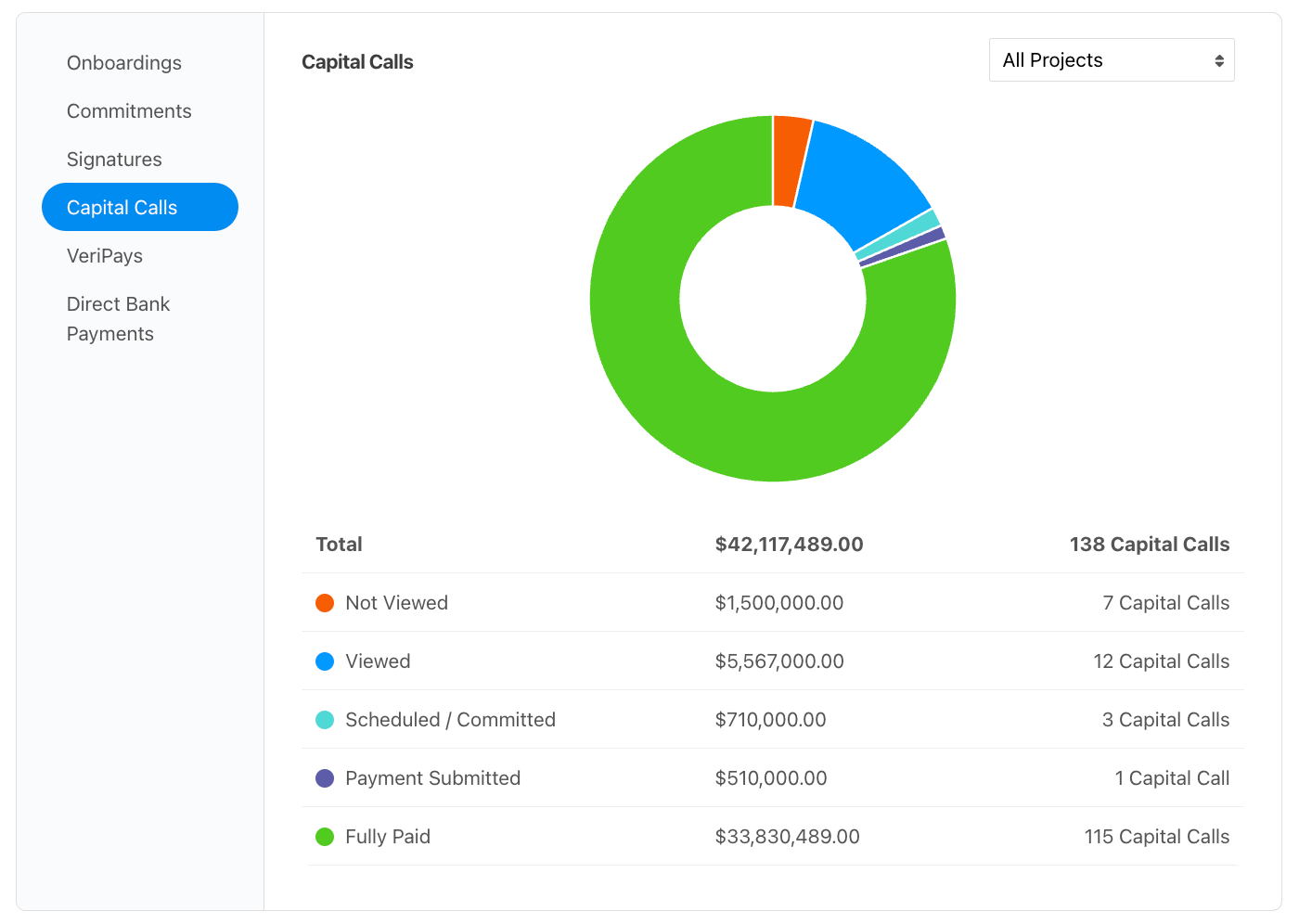Click the Payment Submitted row label
The height and width of the screenshot is (924, 1299).
[432, 778]
